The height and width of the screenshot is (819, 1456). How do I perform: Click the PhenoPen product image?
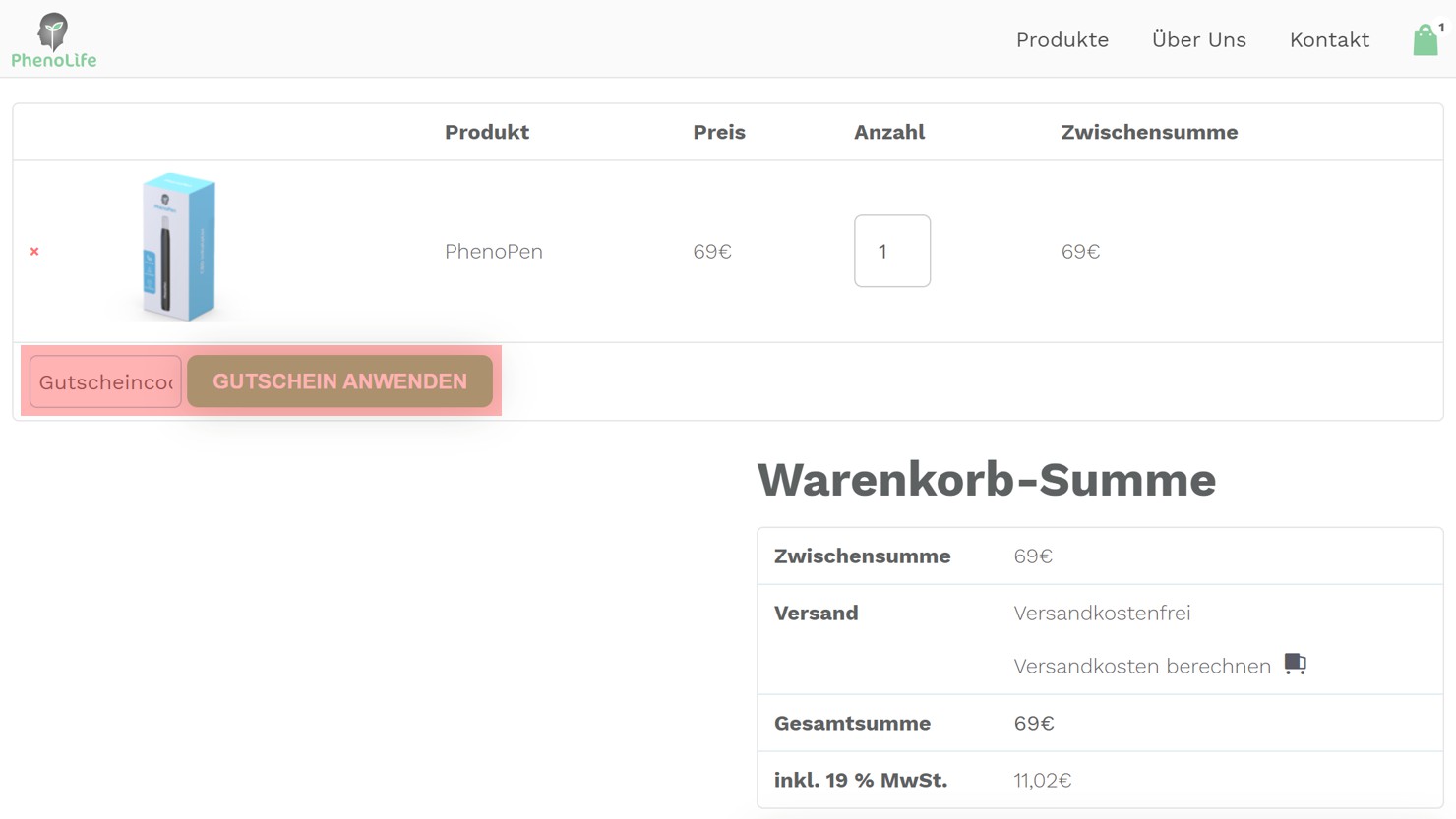point(178,247)
